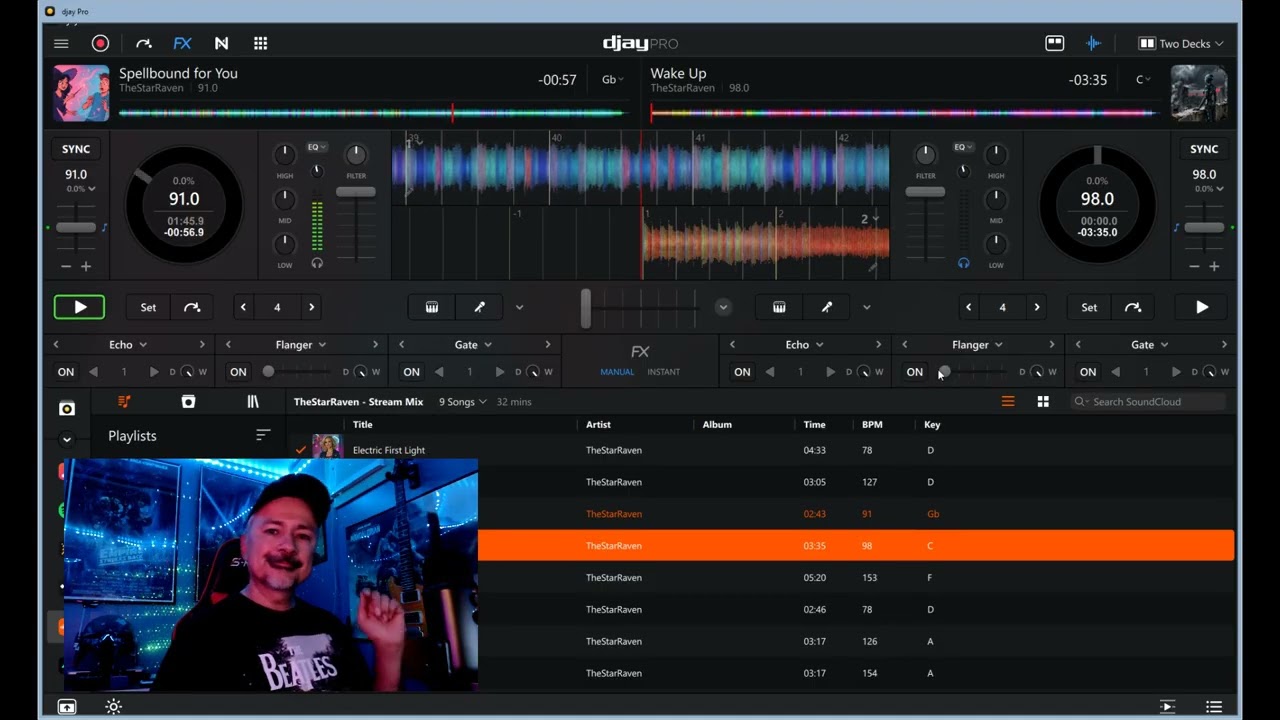The height and width of the screenshot is (720, 1280).
Task: Click deck 1 loop arrow icon beside Set
Action: 192,307
